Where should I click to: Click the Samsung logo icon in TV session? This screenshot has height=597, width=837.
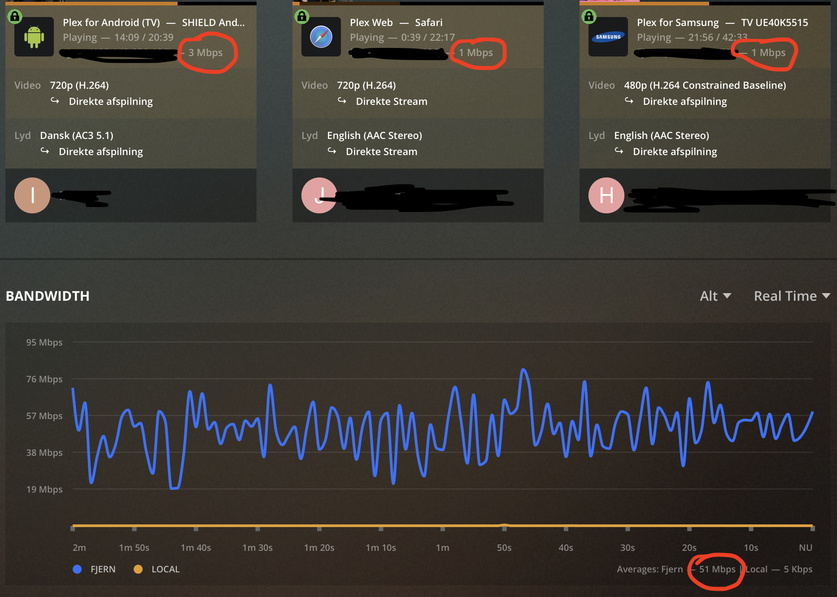[608, 37]
